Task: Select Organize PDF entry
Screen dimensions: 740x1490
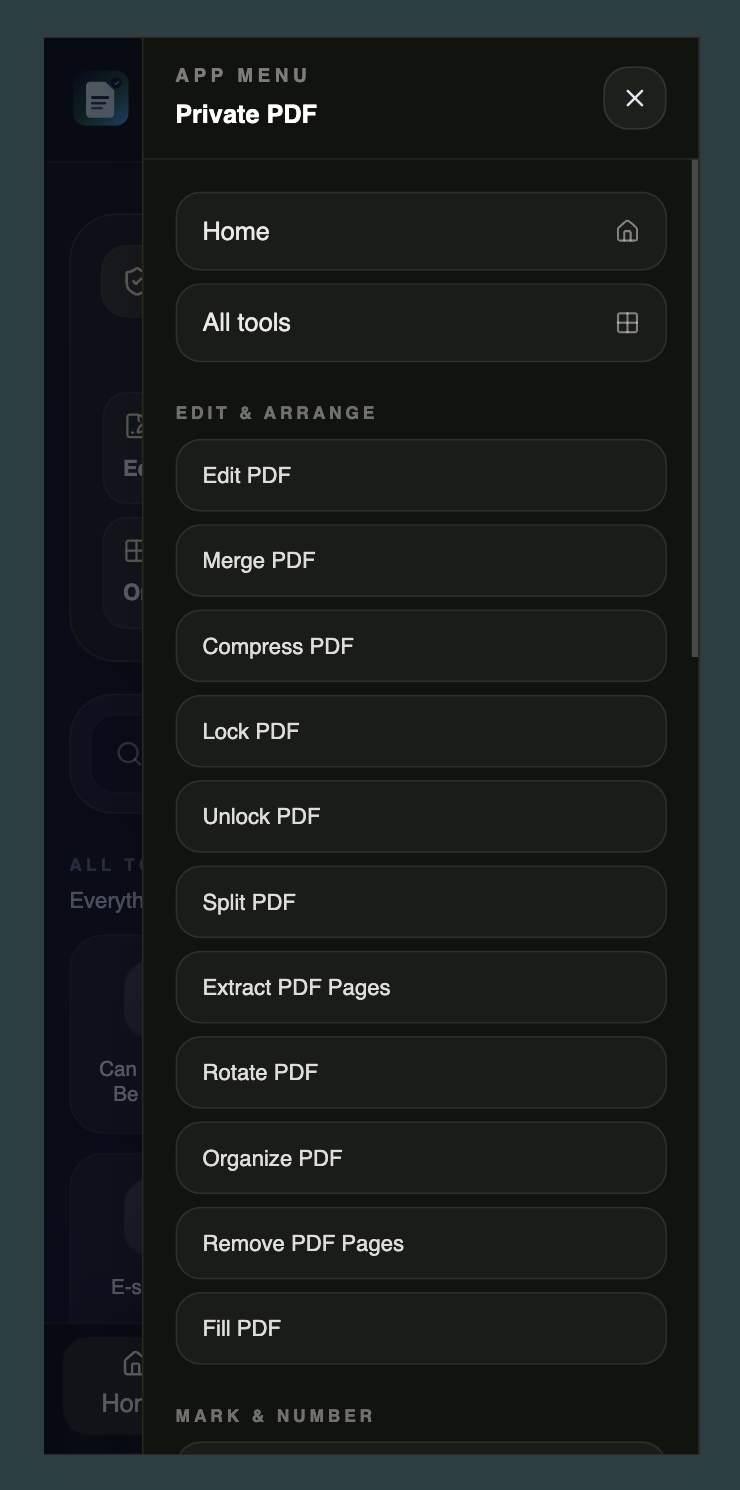Action: 420,1158
